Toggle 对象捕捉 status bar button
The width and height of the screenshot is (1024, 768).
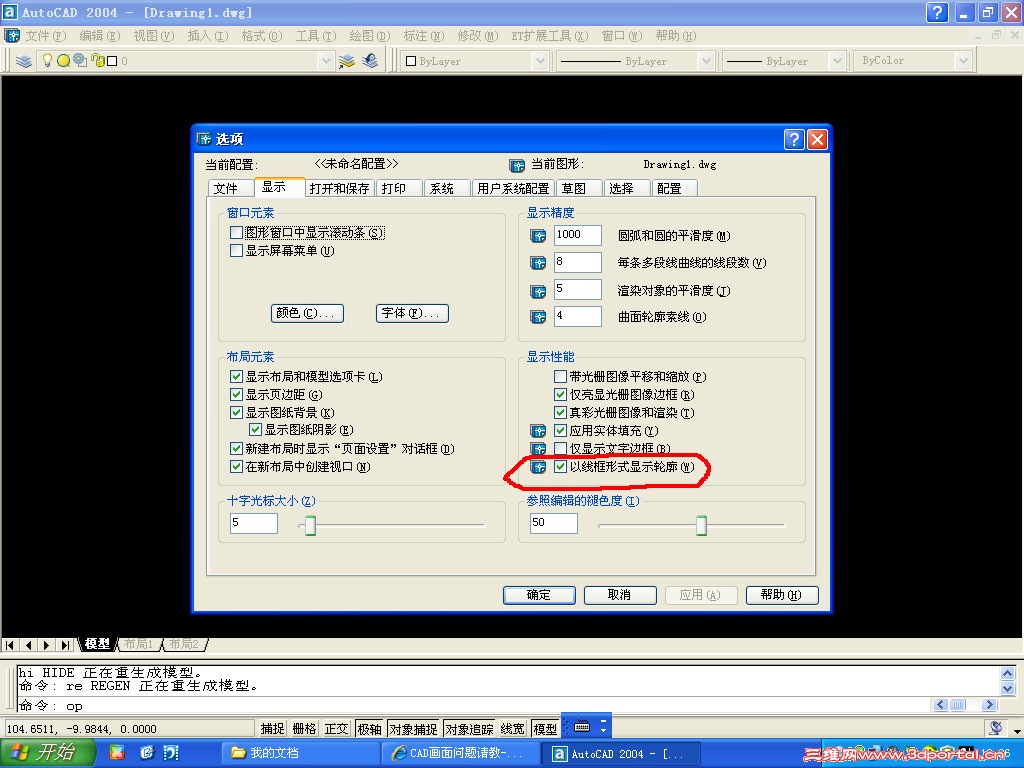click(x=413, y=729)
